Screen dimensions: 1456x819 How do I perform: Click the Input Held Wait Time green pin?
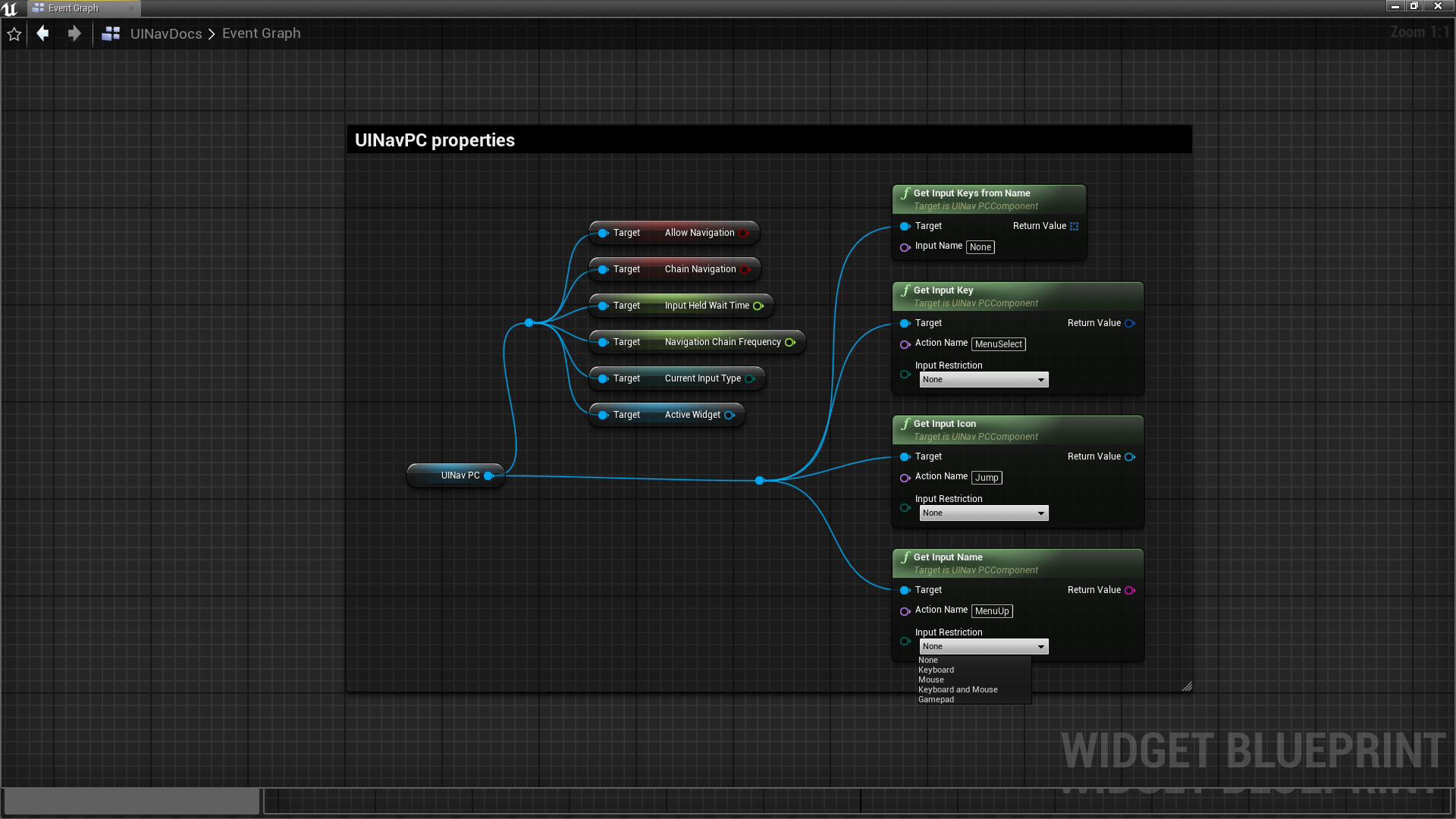758,306
